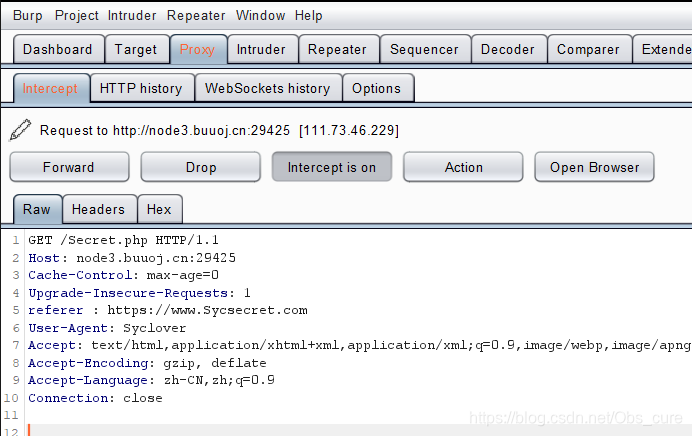This screenshot has height=436, width=692.
Task: Open the Project menu
Action: [x=77, y=15]
